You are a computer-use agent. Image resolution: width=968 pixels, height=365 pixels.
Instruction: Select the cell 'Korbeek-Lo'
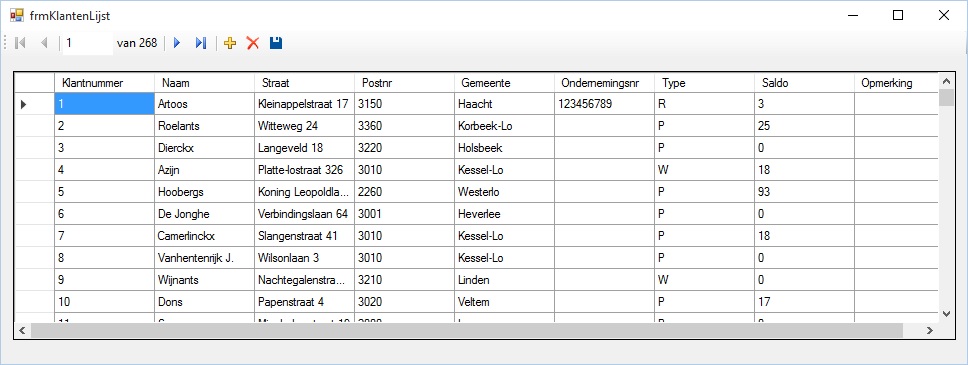504,126
